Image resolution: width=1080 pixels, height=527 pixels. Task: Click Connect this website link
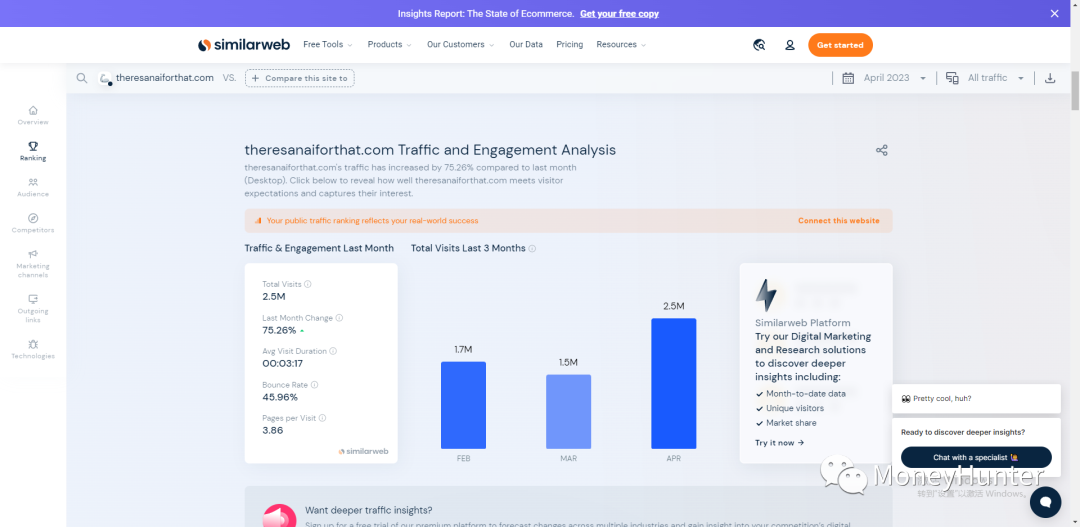pos(839,221)
